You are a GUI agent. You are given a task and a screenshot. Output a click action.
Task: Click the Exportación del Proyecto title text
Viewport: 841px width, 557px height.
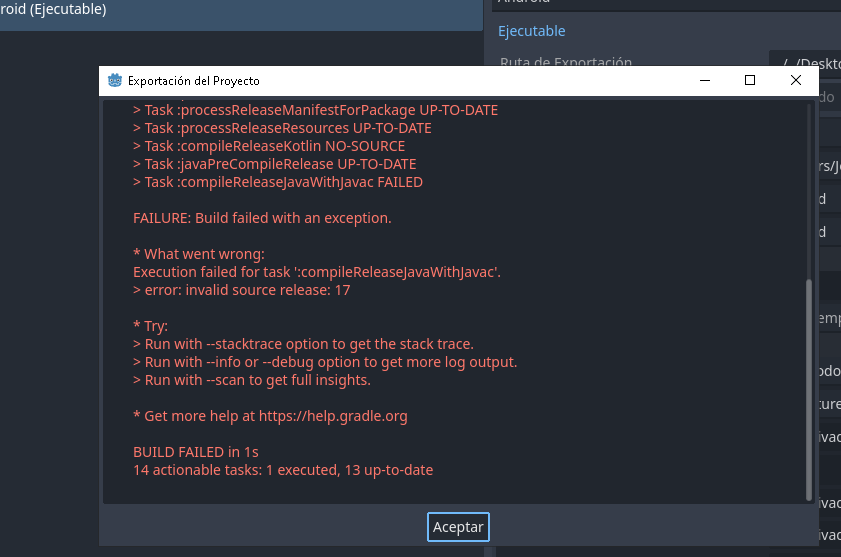click(193, 81)
